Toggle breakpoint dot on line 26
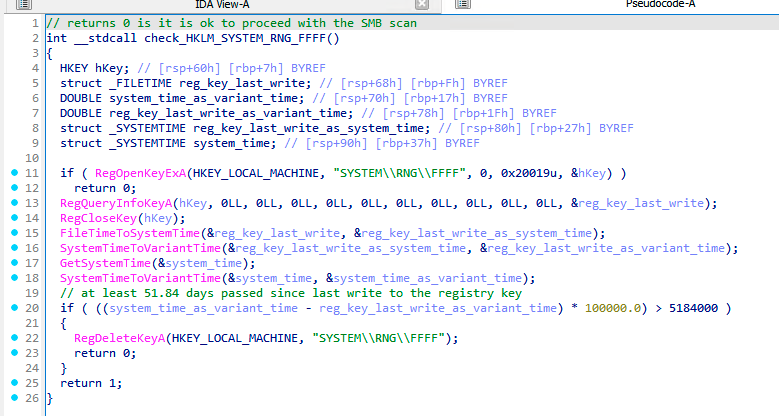779x416 pixels. coord(14,398)
